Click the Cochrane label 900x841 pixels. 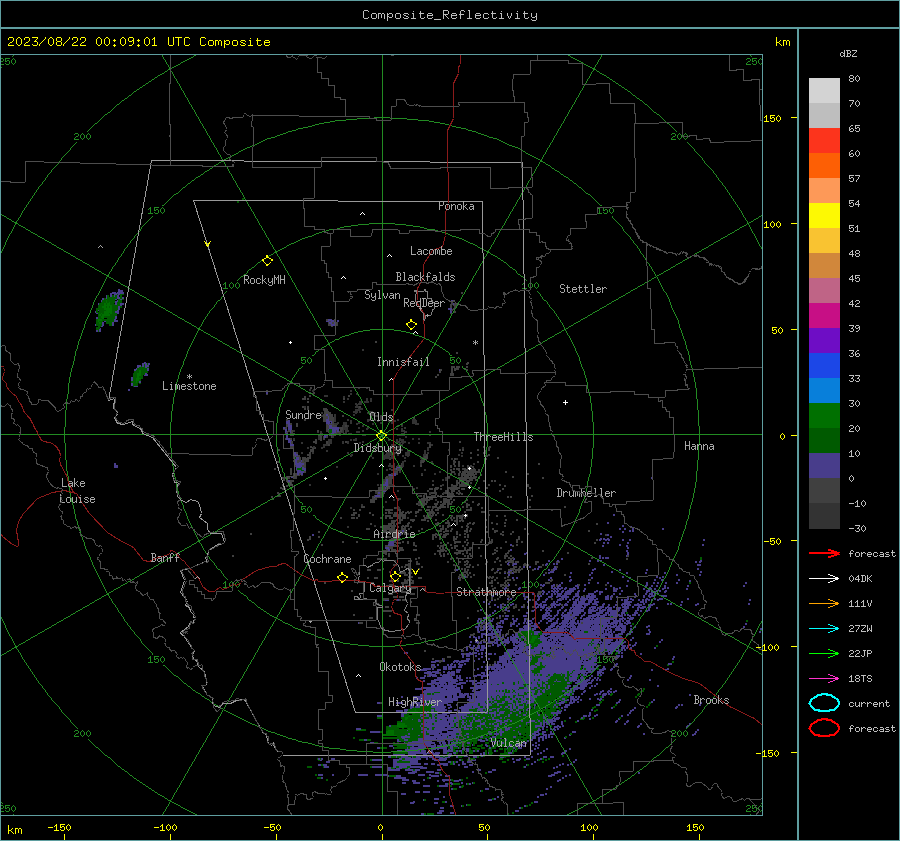[327, 559]
